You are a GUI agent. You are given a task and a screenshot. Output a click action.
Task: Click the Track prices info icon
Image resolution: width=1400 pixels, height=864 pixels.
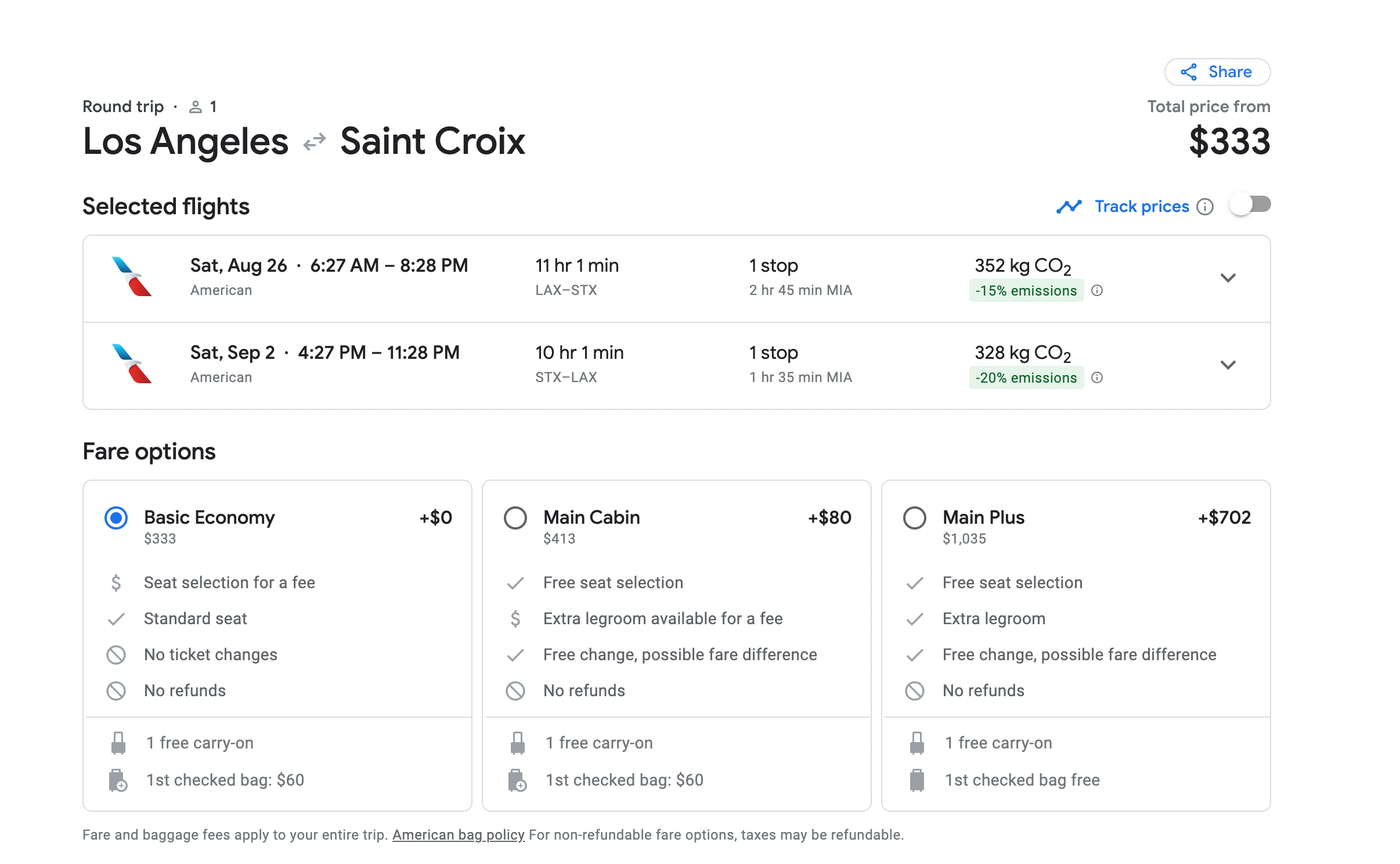pos(1205,207)
